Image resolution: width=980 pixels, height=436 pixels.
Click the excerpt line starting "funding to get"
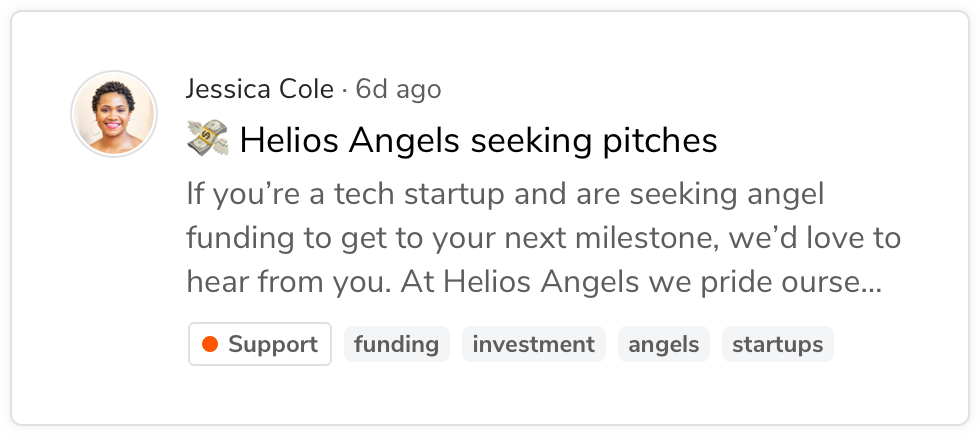point(543,239)
